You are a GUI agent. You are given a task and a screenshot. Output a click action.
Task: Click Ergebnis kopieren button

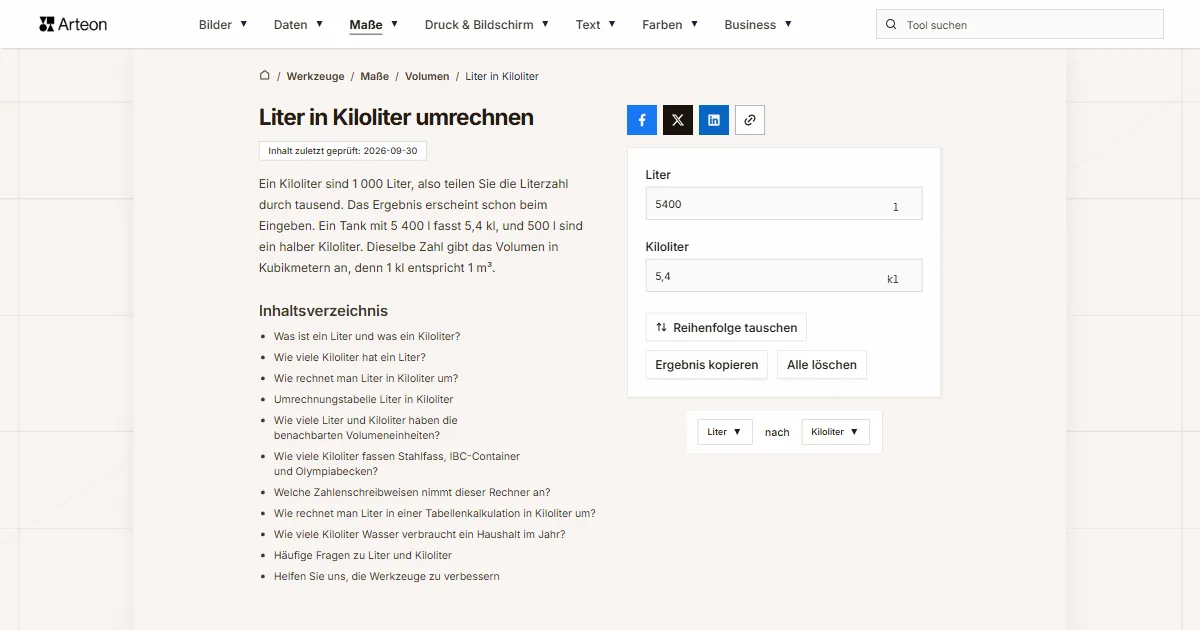[707, 365]
